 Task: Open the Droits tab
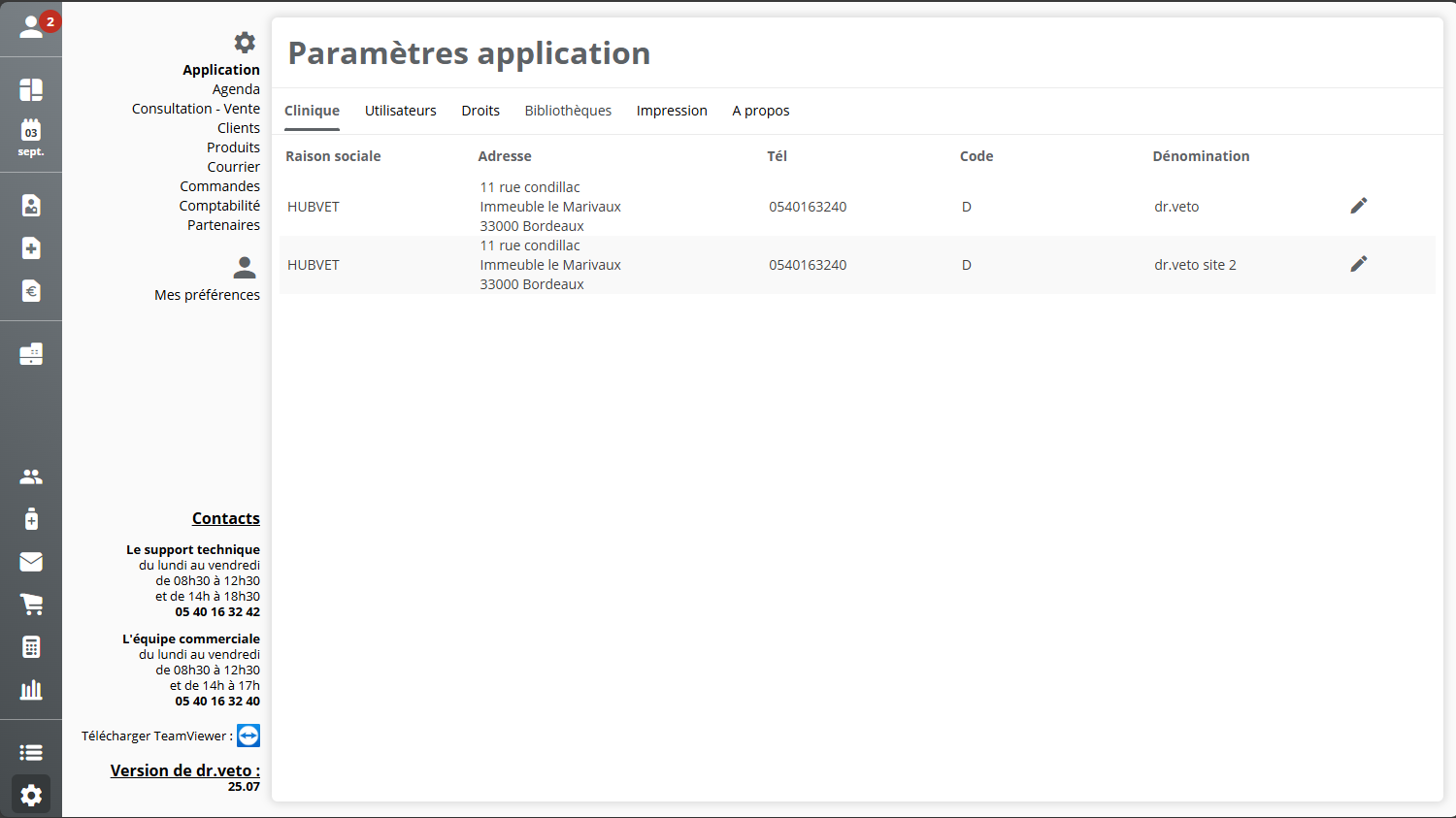pos(480,111)
